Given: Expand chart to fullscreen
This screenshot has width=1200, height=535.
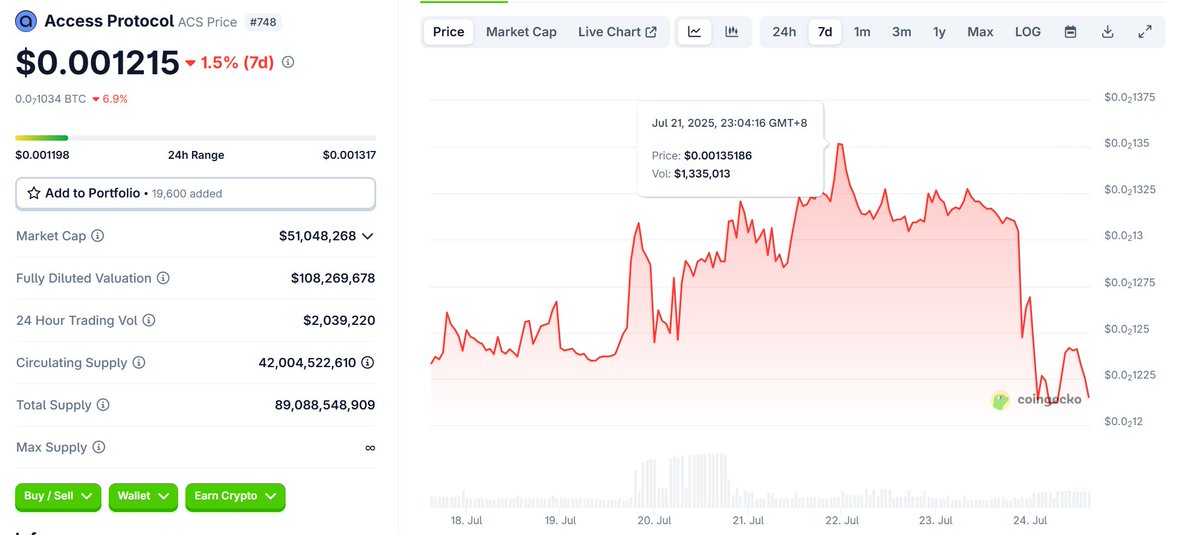Looking at the screenshot, I should [1145, 32].
